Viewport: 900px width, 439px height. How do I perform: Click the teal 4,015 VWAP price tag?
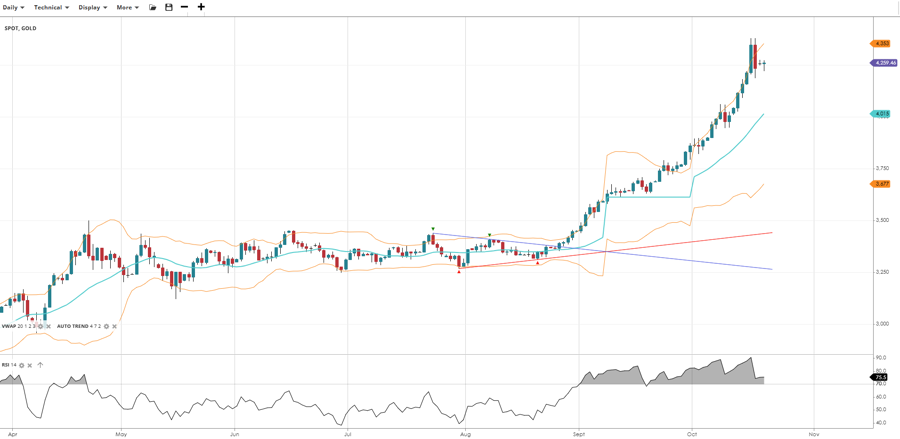pos(881,114)
